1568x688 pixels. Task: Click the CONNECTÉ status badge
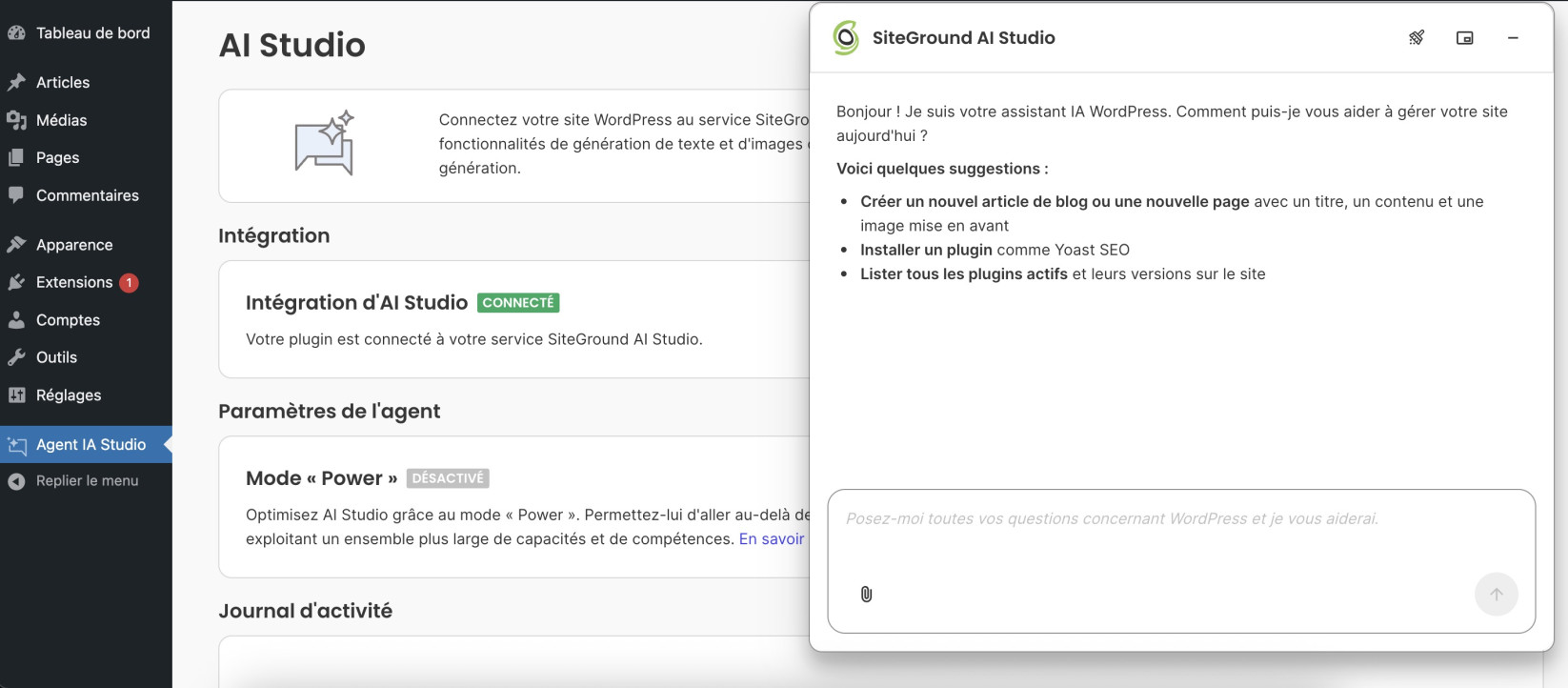518,303
